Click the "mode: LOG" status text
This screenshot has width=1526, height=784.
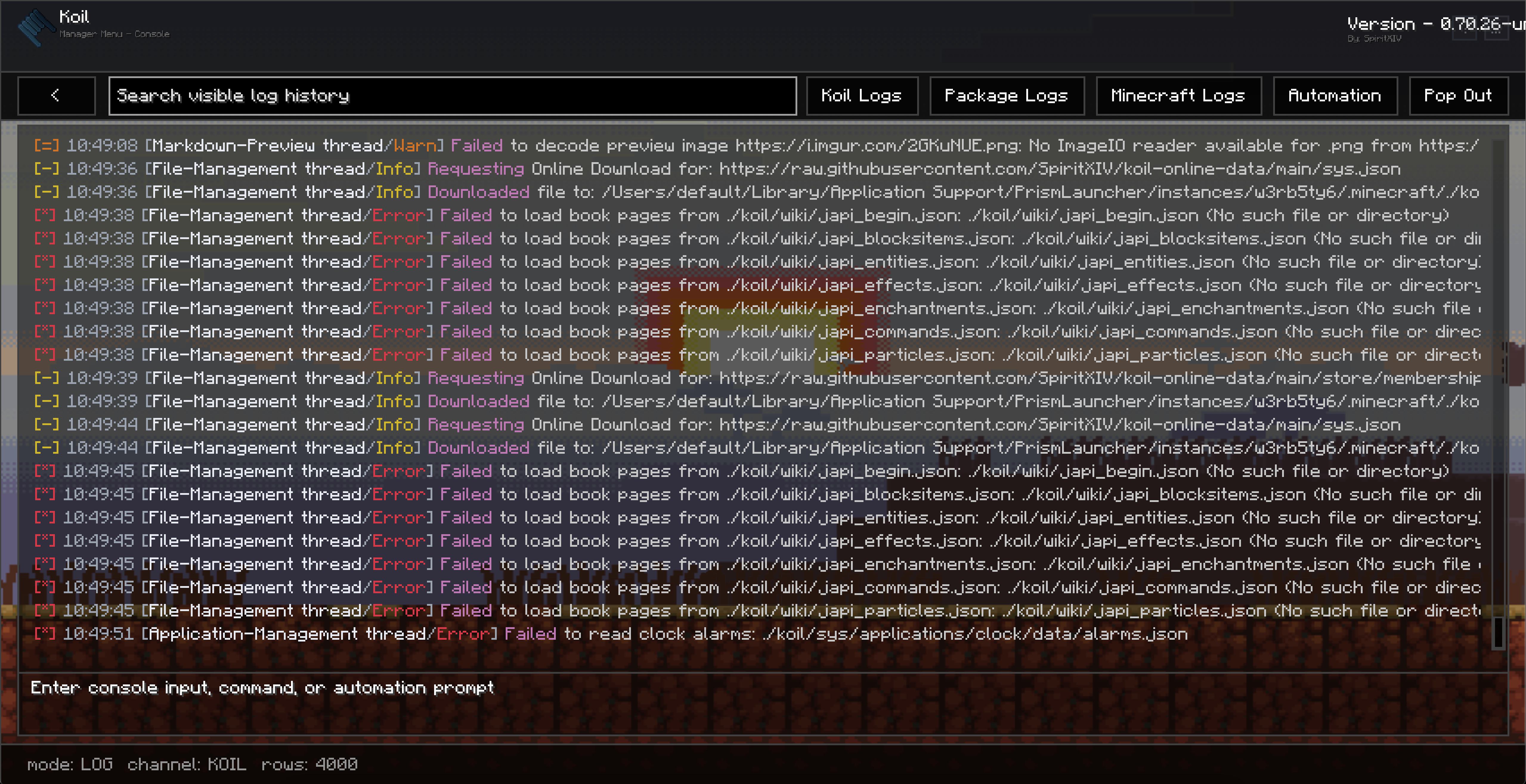coord(70,764)
